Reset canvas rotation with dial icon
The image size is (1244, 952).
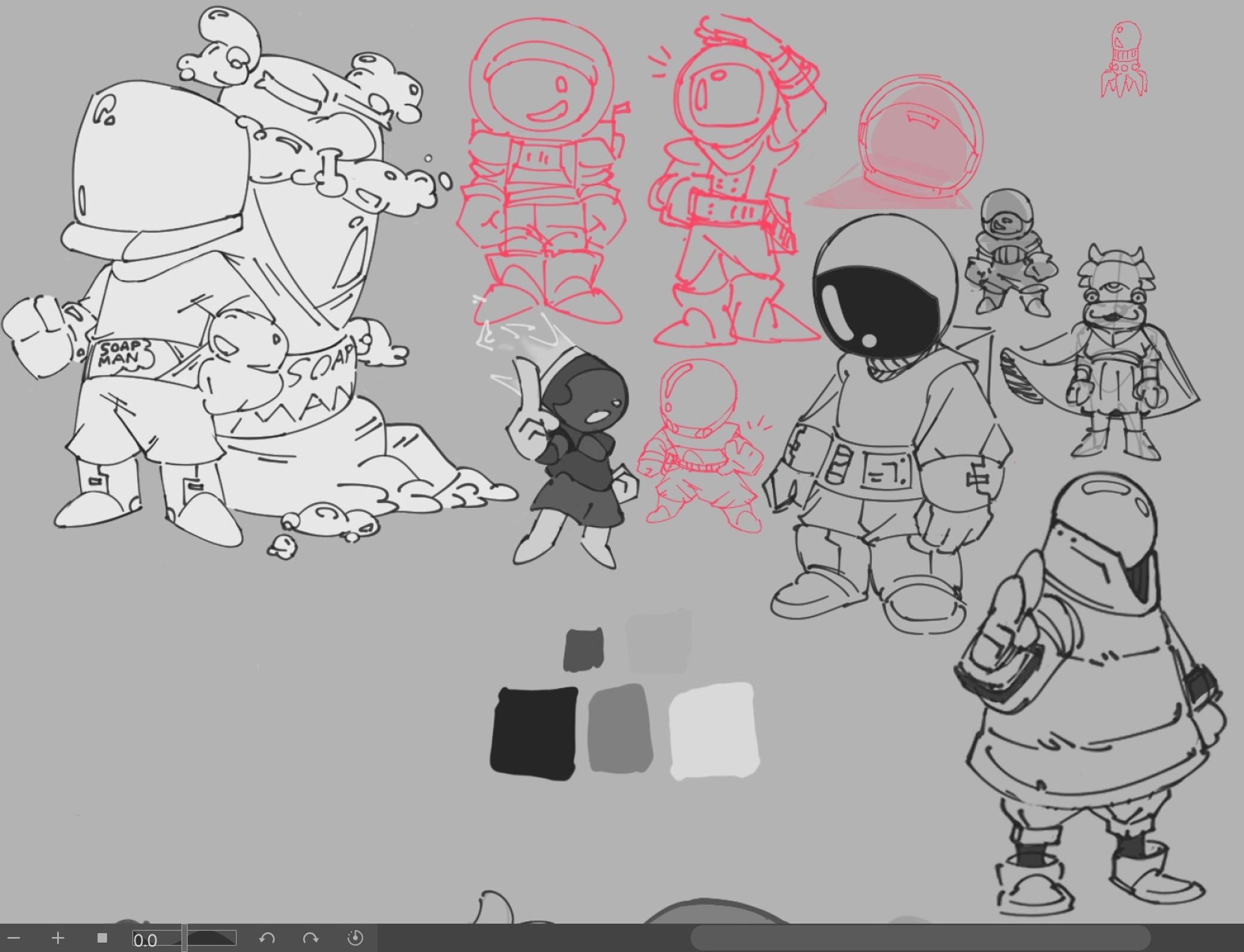pos(355,938)
